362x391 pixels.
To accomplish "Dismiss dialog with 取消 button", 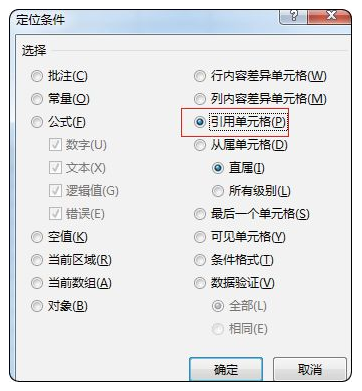I will [x=310, y=369].
